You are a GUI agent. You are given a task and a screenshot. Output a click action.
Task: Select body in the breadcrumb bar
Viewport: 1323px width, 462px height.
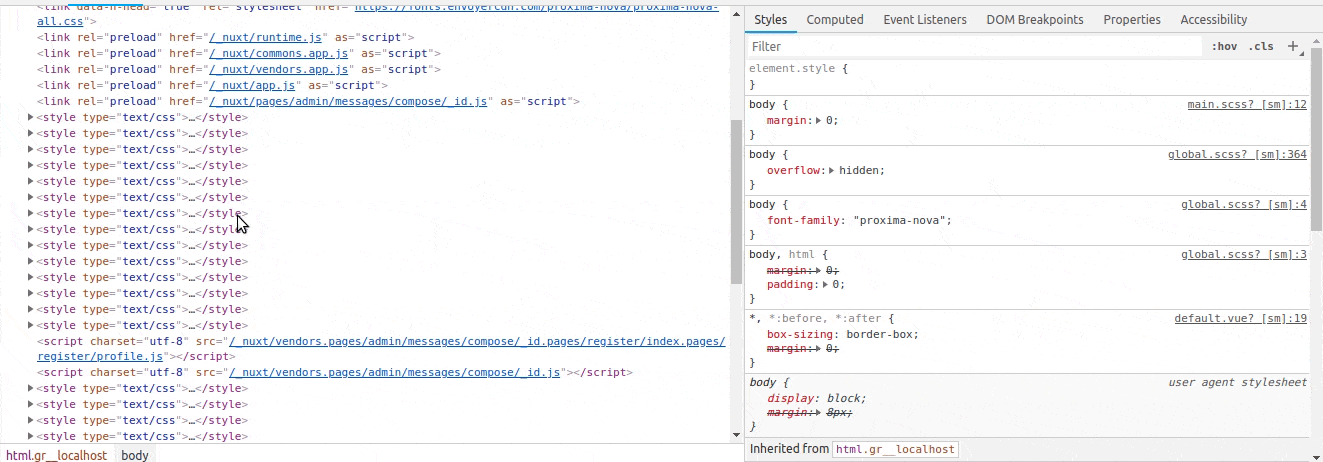tap(135, 455)
